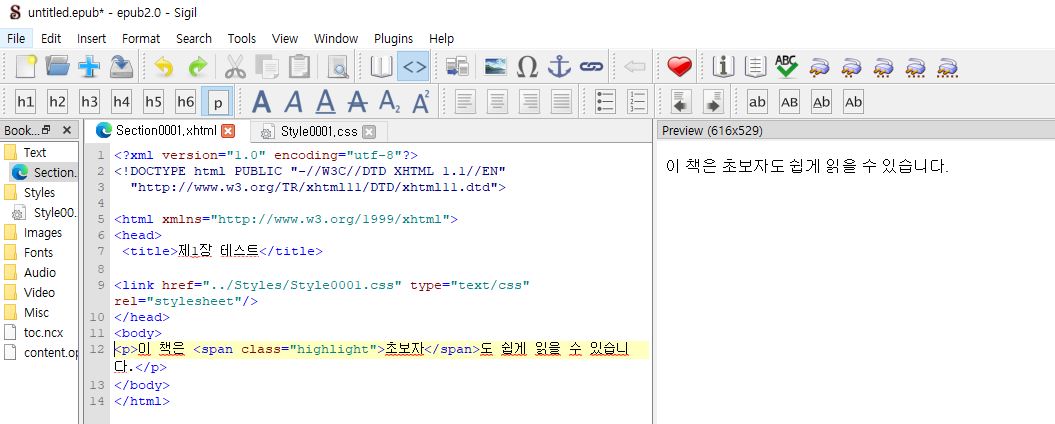This screenshot has width=1055, height=424.
Task: Create a new file with New icon
Action: coord(26,67)
